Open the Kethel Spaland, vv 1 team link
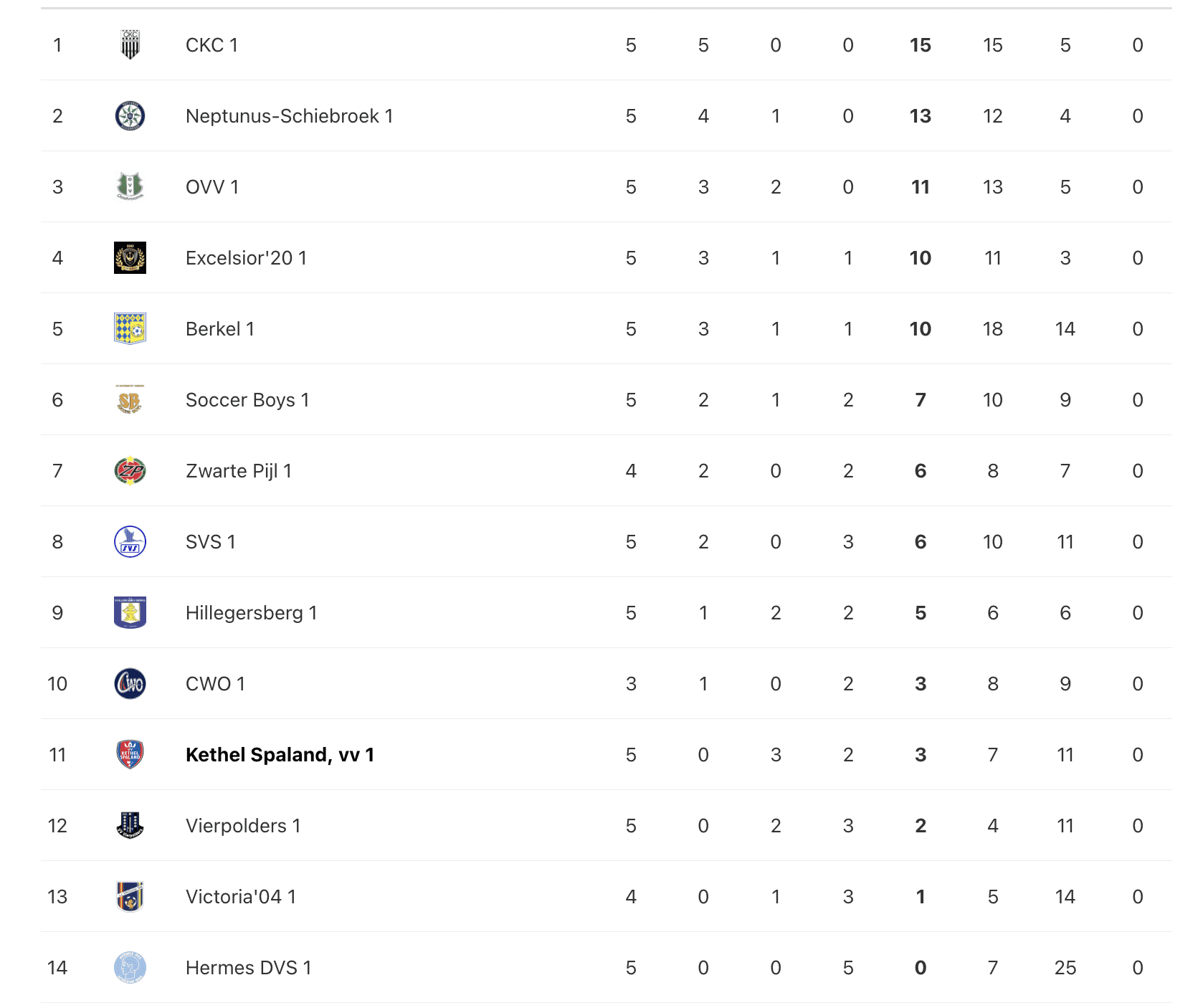1203x1008 pixels. pos(280,755)
